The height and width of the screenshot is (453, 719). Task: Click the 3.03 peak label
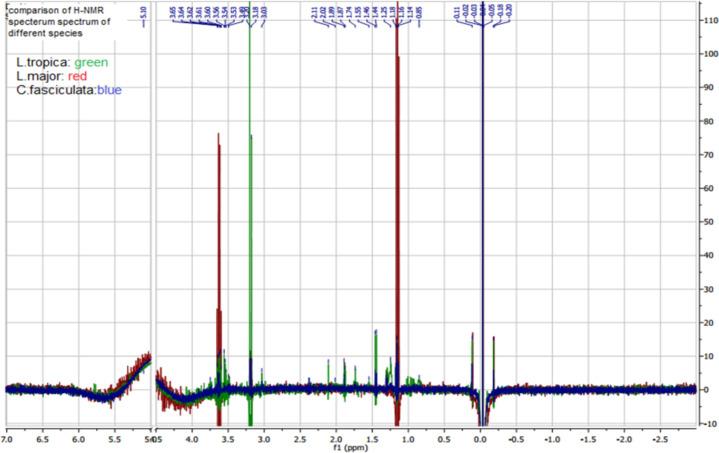point(265,12)
